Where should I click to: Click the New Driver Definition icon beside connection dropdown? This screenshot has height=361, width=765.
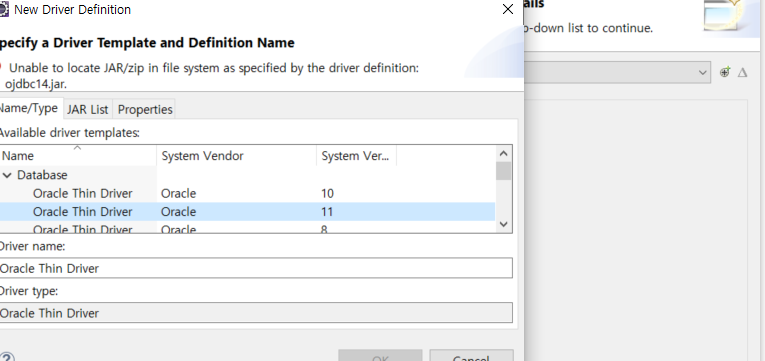tap(725, 72)
